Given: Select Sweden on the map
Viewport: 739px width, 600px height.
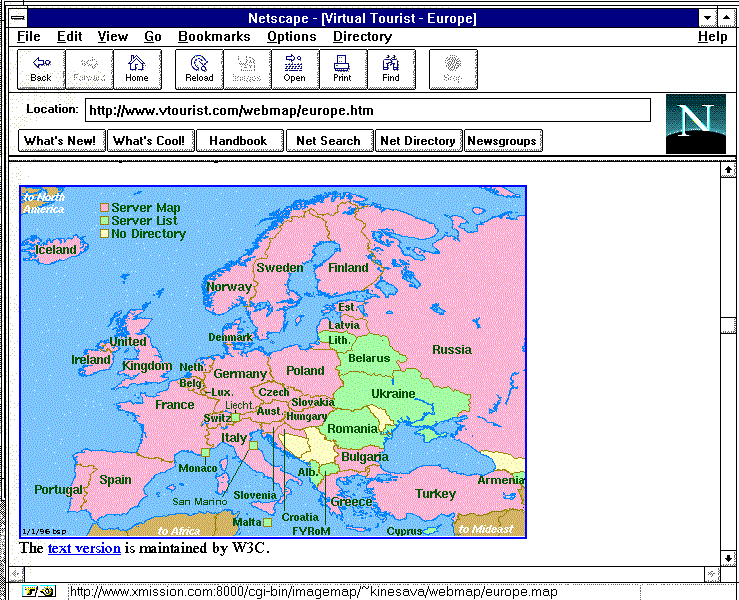Looking at the screenshot, I should click(280, 267).
